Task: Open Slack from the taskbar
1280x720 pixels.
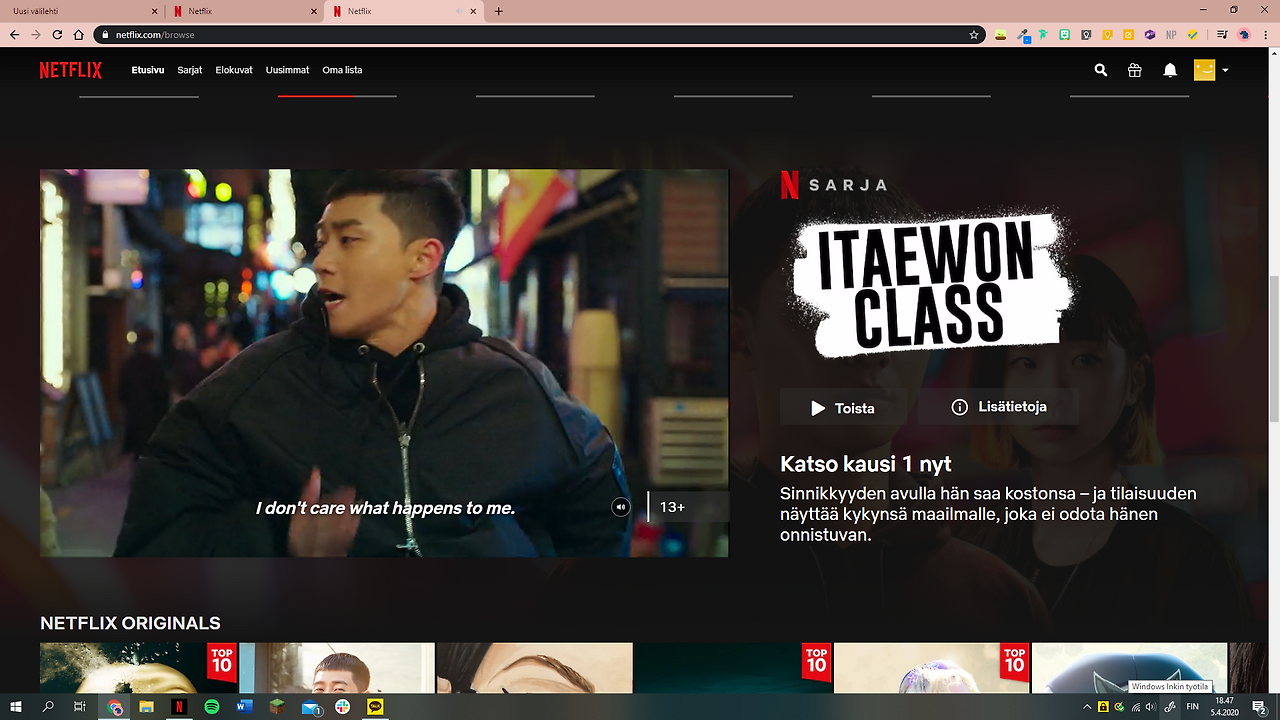Action: (x=343, y=707)
